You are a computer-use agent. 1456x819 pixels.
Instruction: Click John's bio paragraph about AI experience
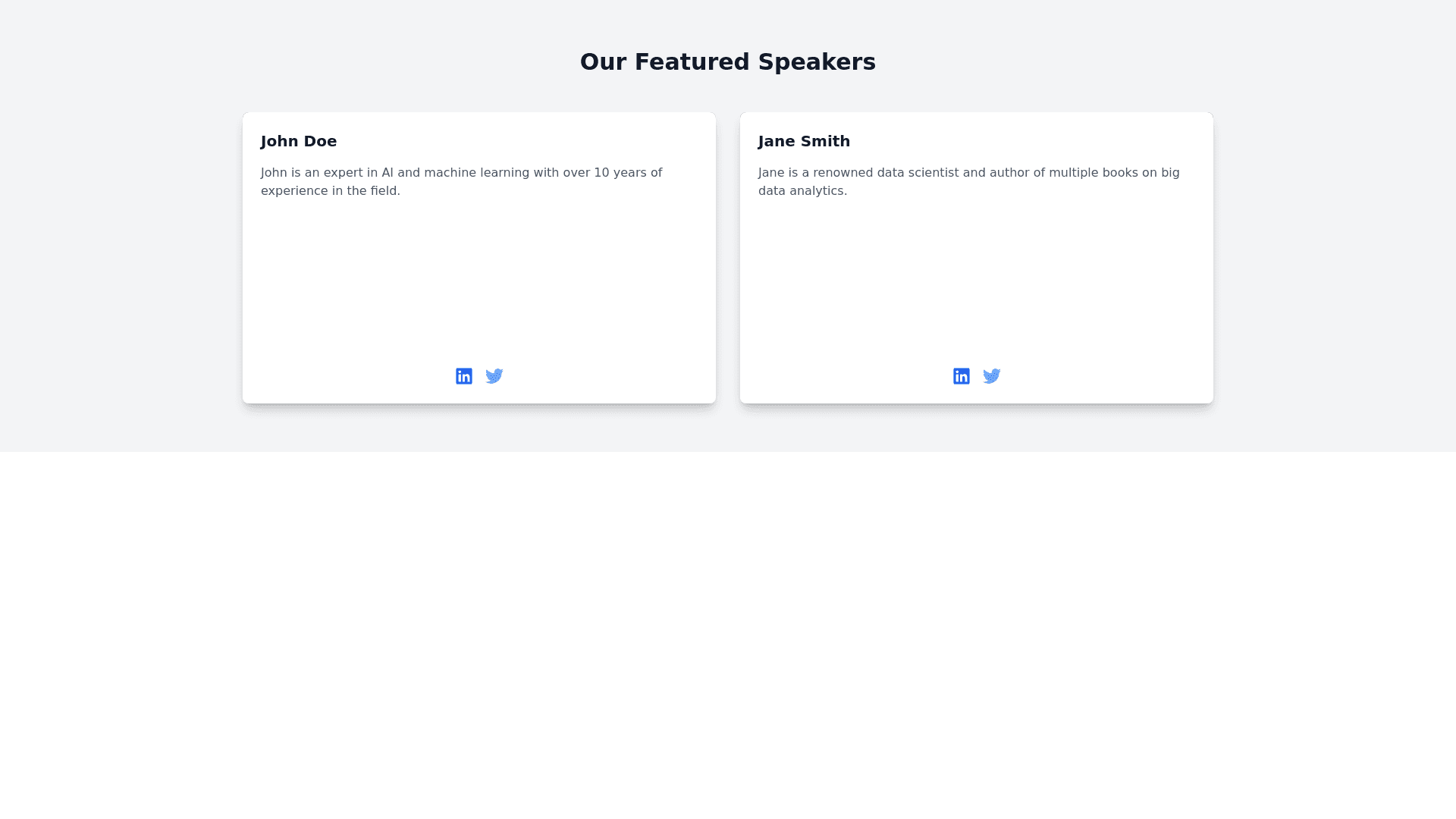pos(461,181)
